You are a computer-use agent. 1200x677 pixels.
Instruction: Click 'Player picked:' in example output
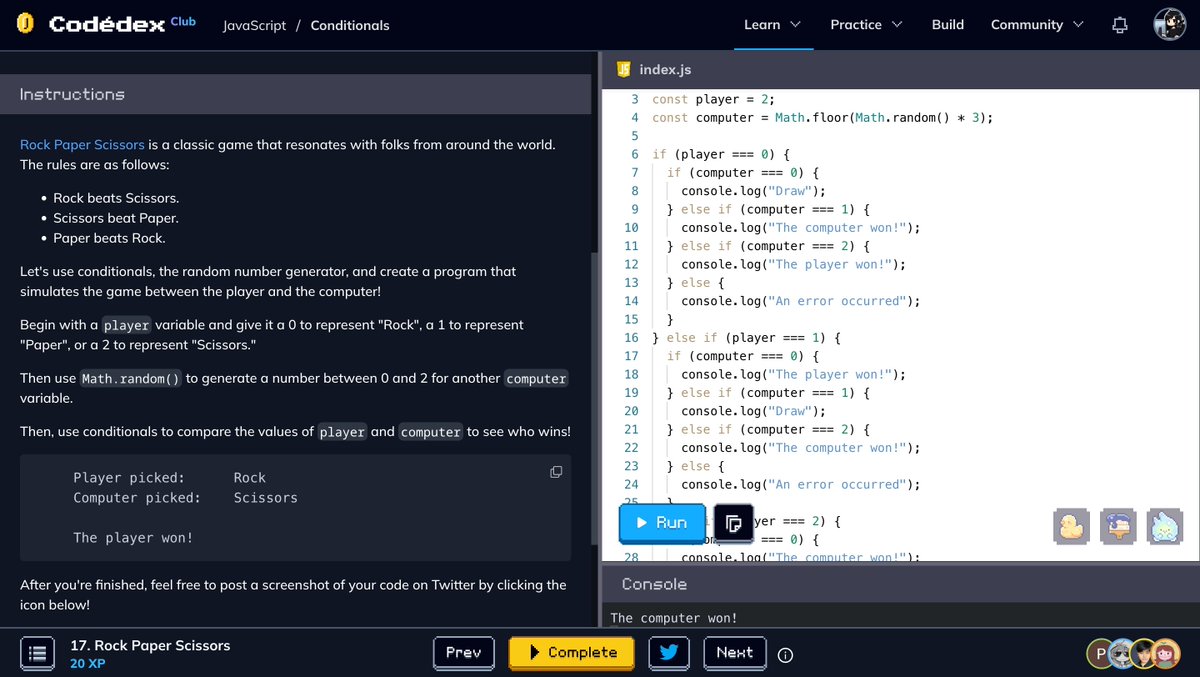click(x=129, y=478)
